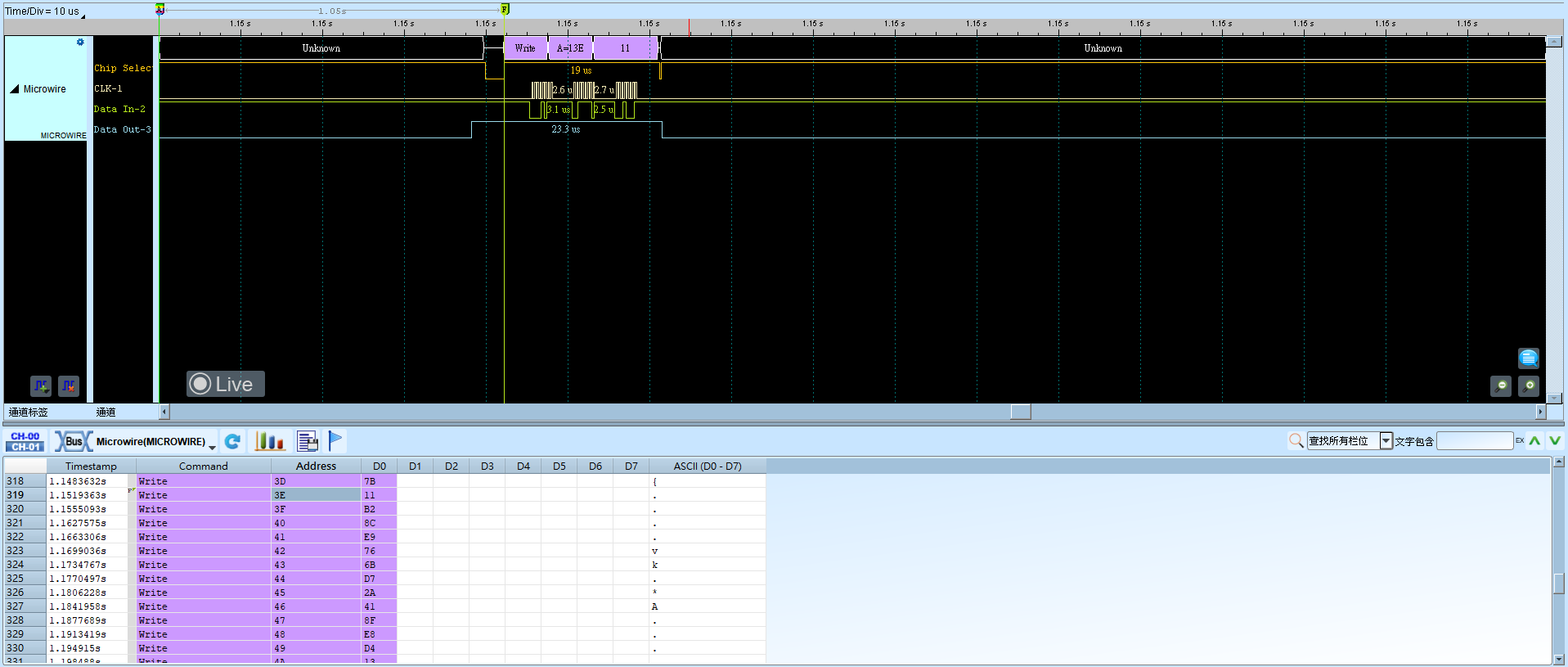Screen dimensions: 1568x667
Task: Click the CLK-1 channel label
Action: (x=108, y=89)
